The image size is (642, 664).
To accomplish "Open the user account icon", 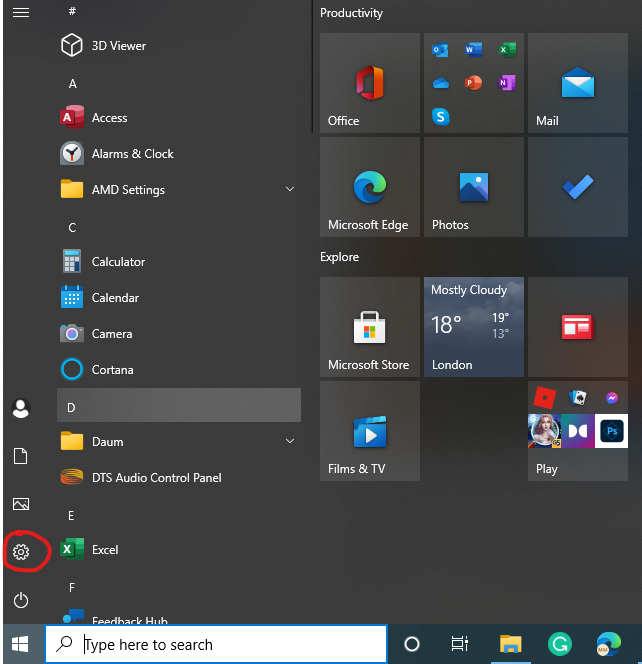I will tap(21, 408).
